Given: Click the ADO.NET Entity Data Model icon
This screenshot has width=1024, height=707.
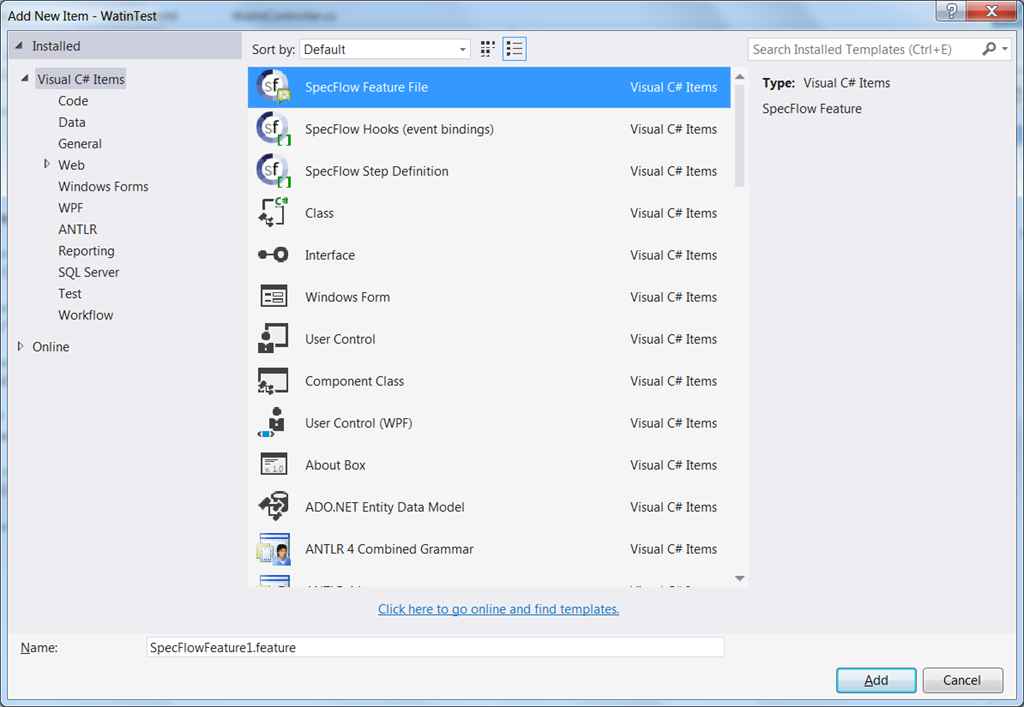Looking at the screenshot, I should (x=273, y=507).
